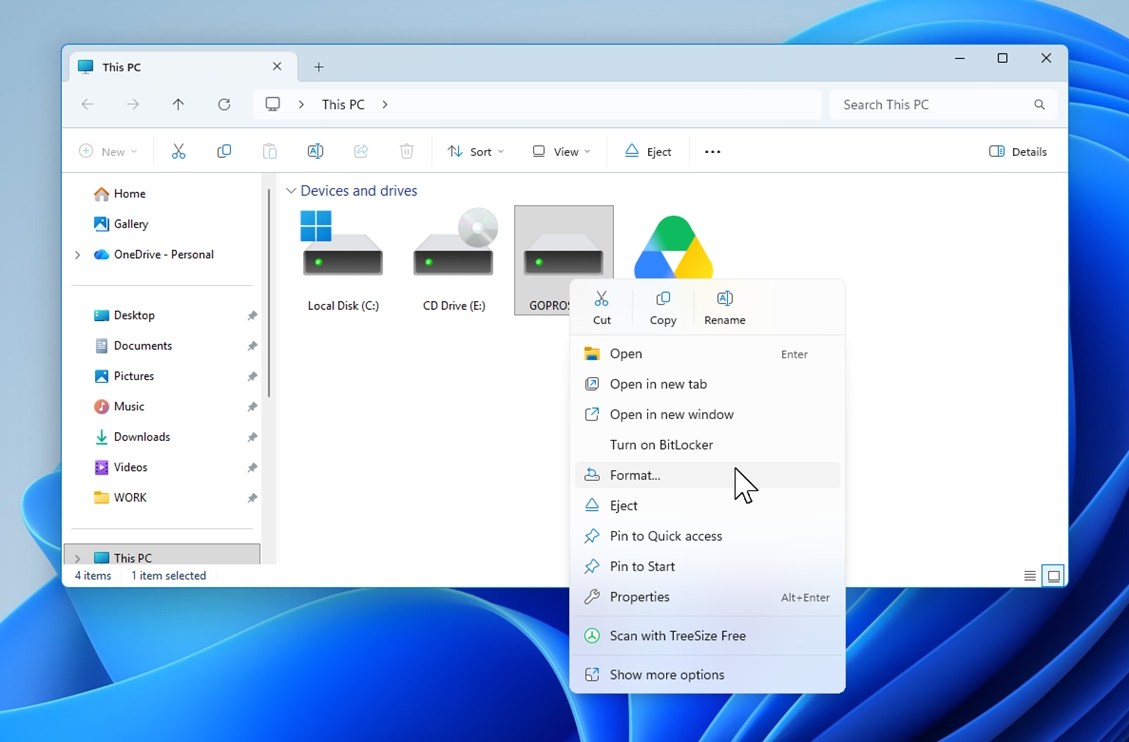Image resolution: width=1129 pixels, height=742 pixels.
Task: Open Documents in the sidebar
Action: point(133,345)
